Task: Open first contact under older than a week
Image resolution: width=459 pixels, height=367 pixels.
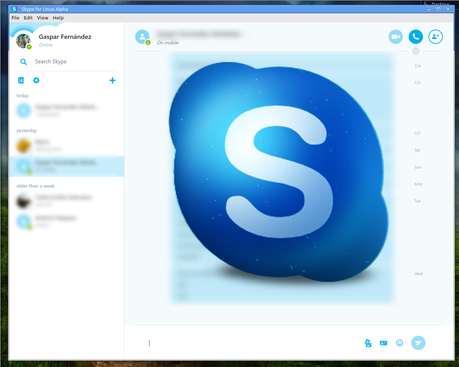Action: pos(67,201)
